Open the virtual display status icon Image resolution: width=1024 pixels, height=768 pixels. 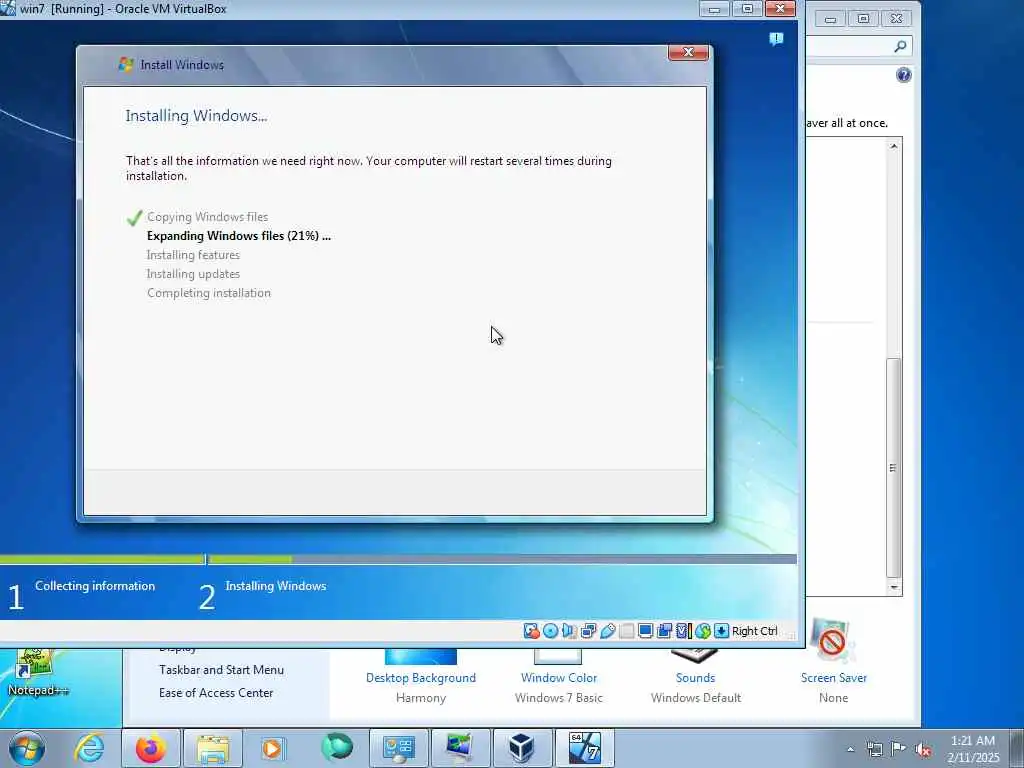click(x=645, y=631)
